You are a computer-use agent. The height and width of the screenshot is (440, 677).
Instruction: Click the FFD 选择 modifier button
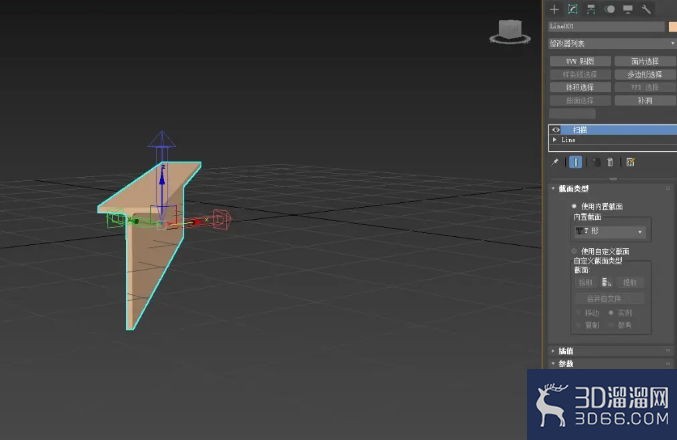pos(645,88)
